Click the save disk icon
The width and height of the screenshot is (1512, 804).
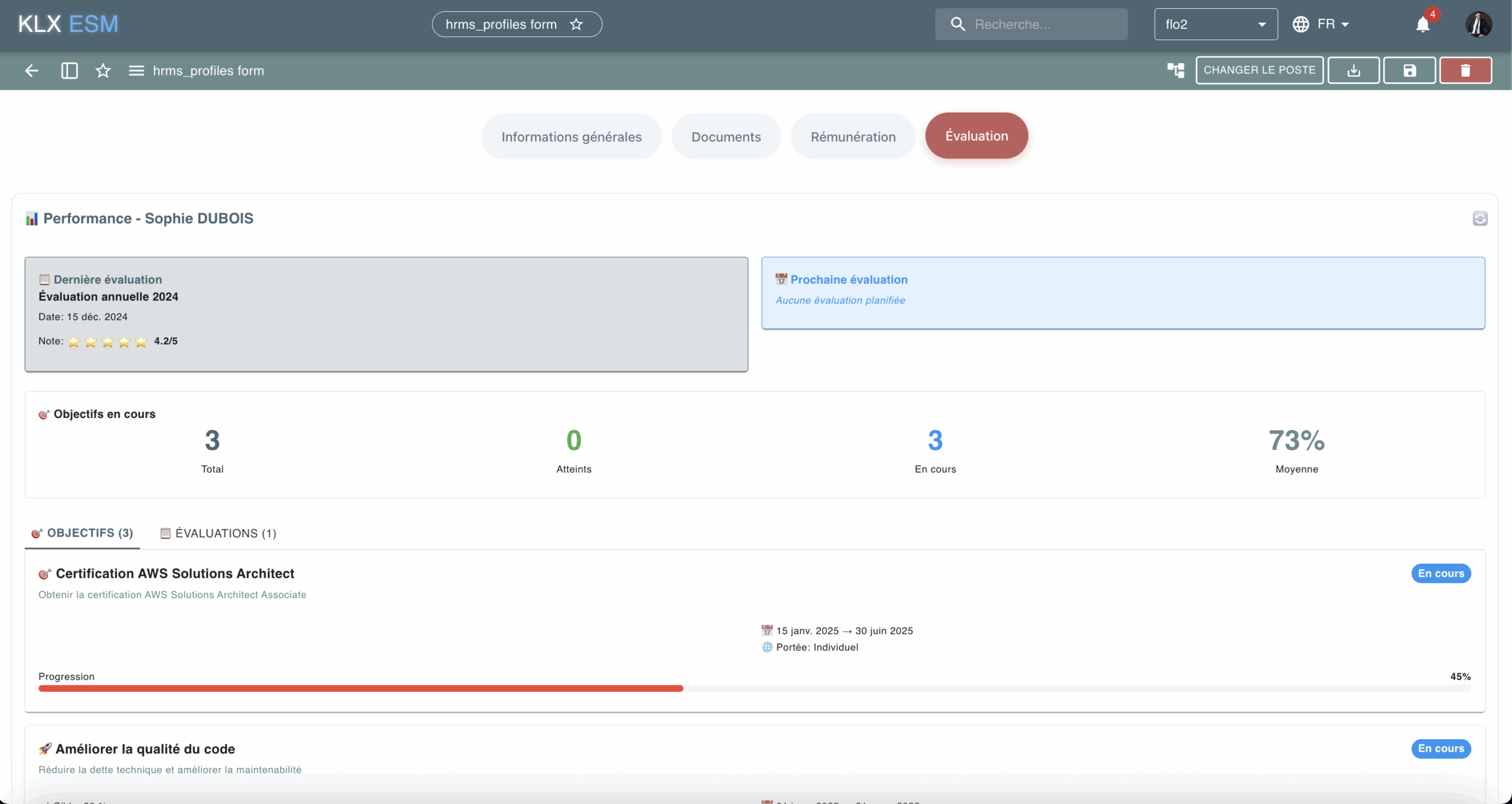coord(1409,71)
